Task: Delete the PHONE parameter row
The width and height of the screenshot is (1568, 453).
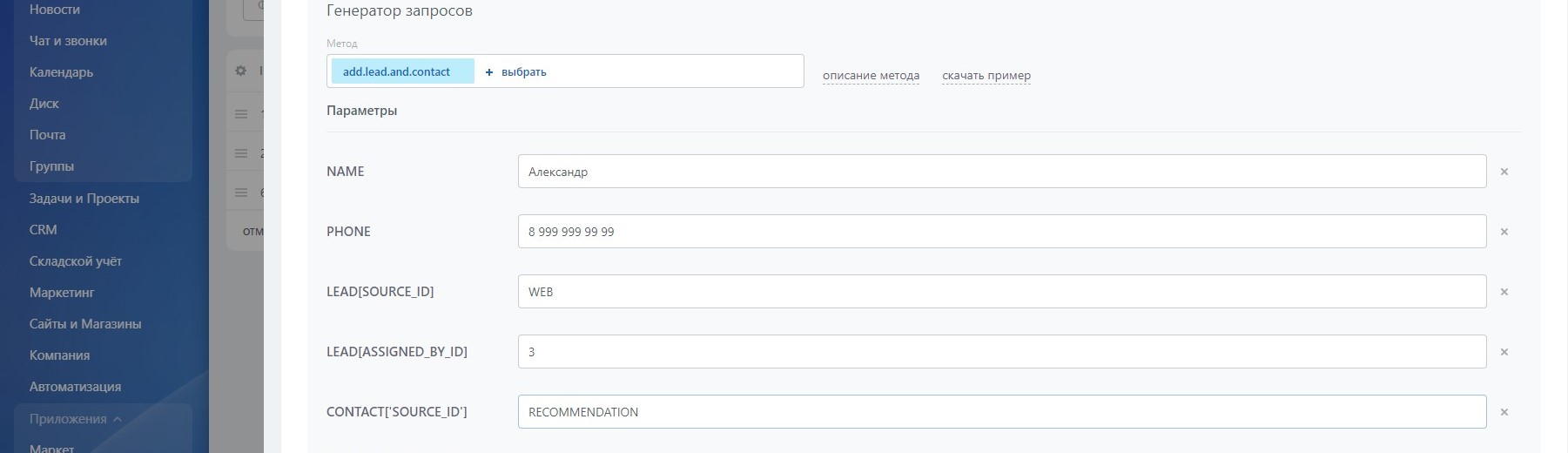Action: (1504, 232)
